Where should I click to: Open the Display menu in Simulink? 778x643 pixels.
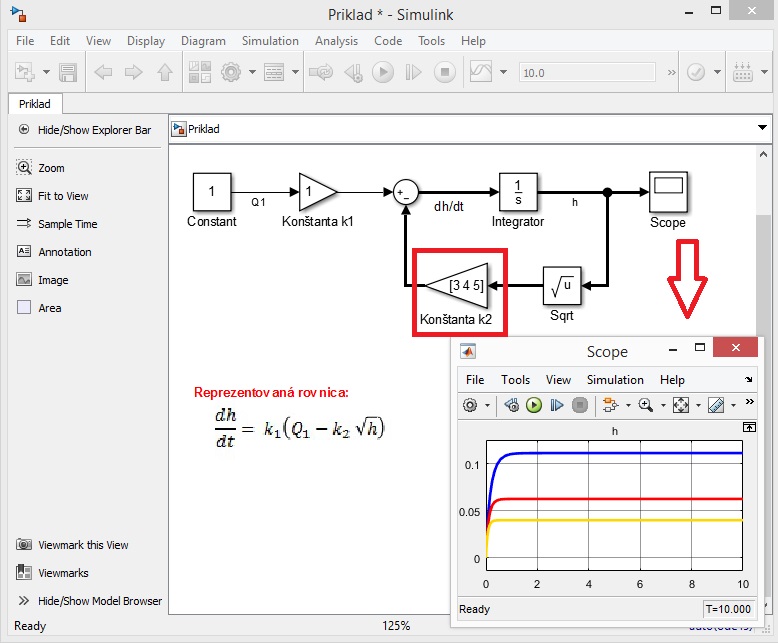[x=145, y=41]
